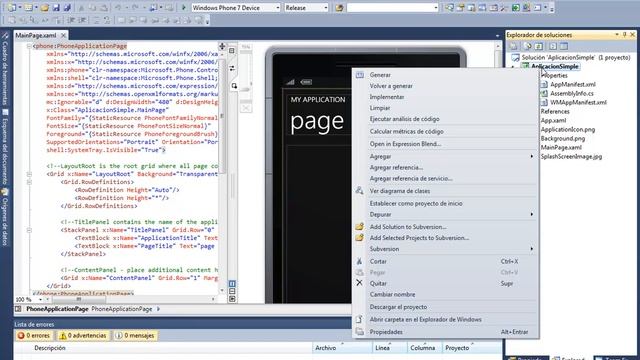Open the 100 % zoom dropdown
The width and height of the screenshot is (640, 360).
[x=40, y=300]
